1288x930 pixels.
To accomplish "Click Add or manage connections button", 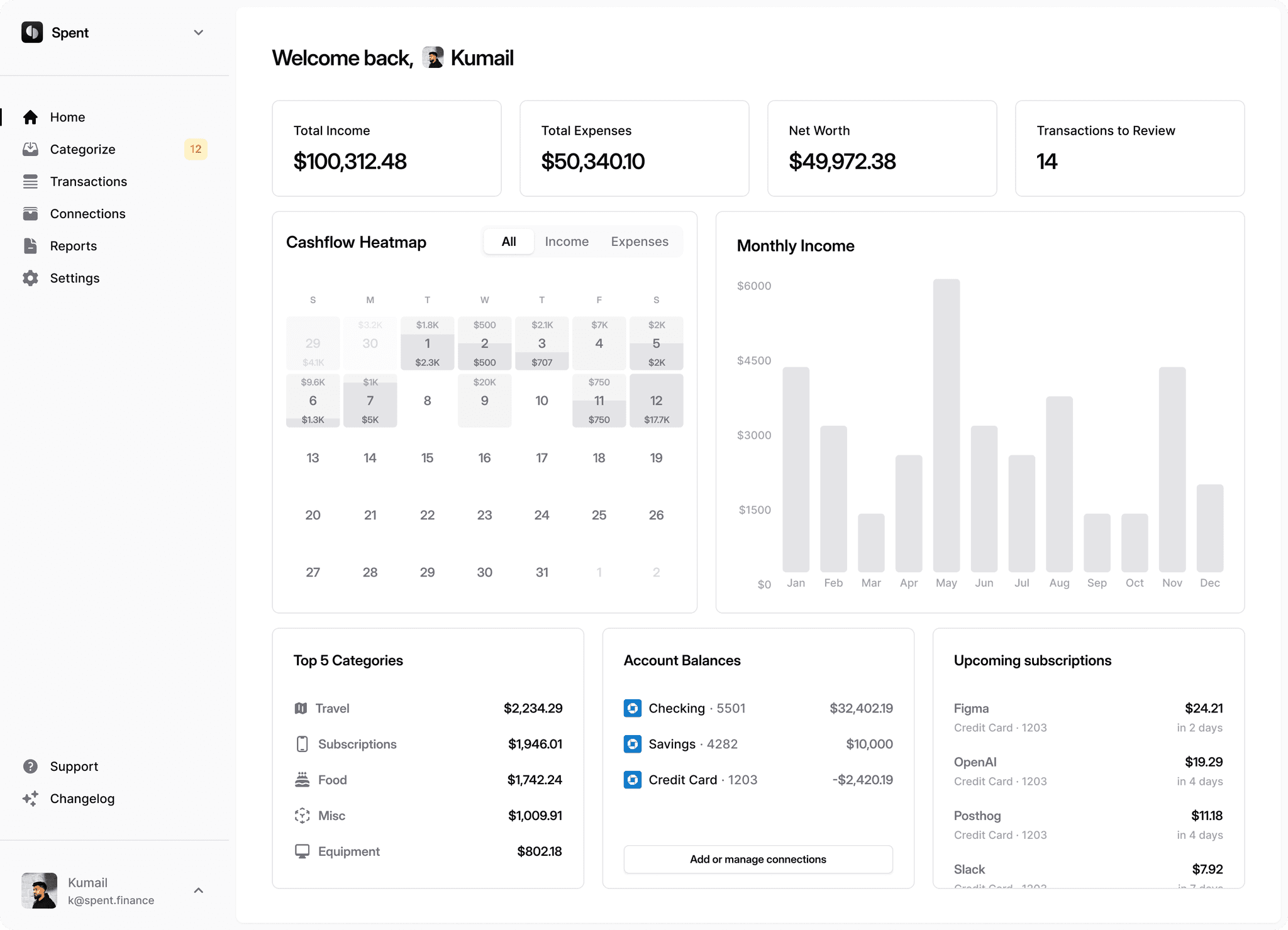I will coord(758,858).
